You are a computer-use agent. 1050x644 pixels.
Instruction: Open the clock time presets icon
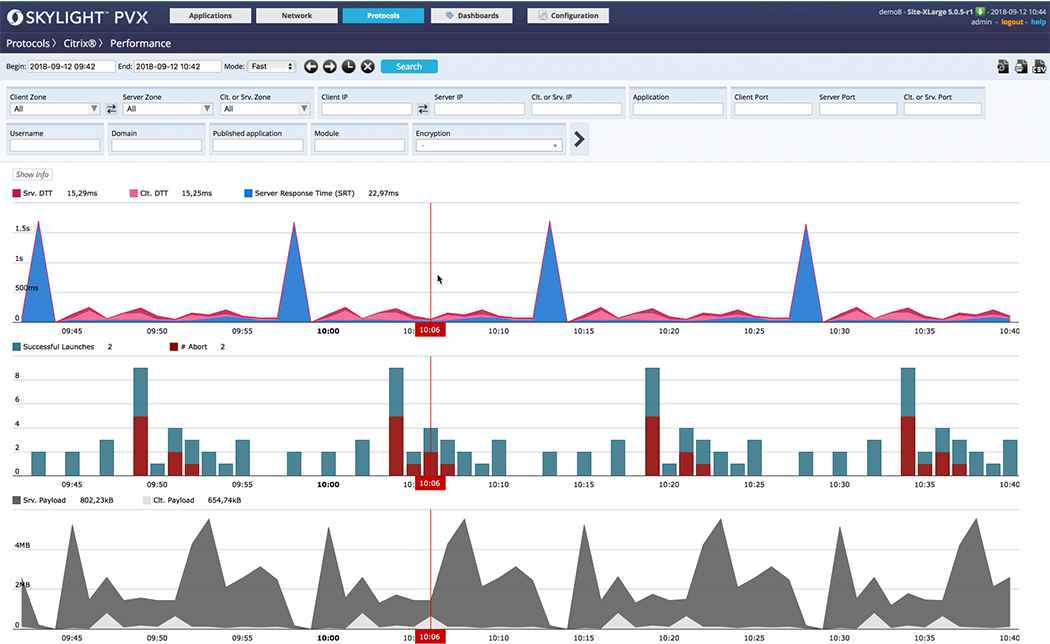348,66
